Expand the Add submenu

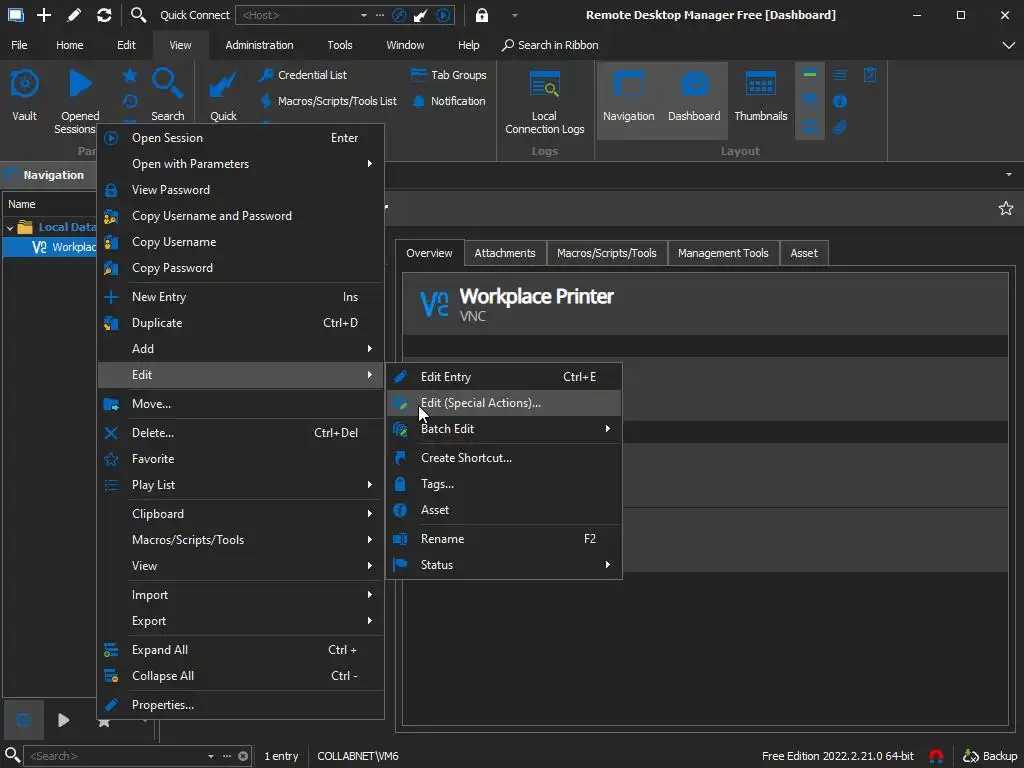pos(240,349)
